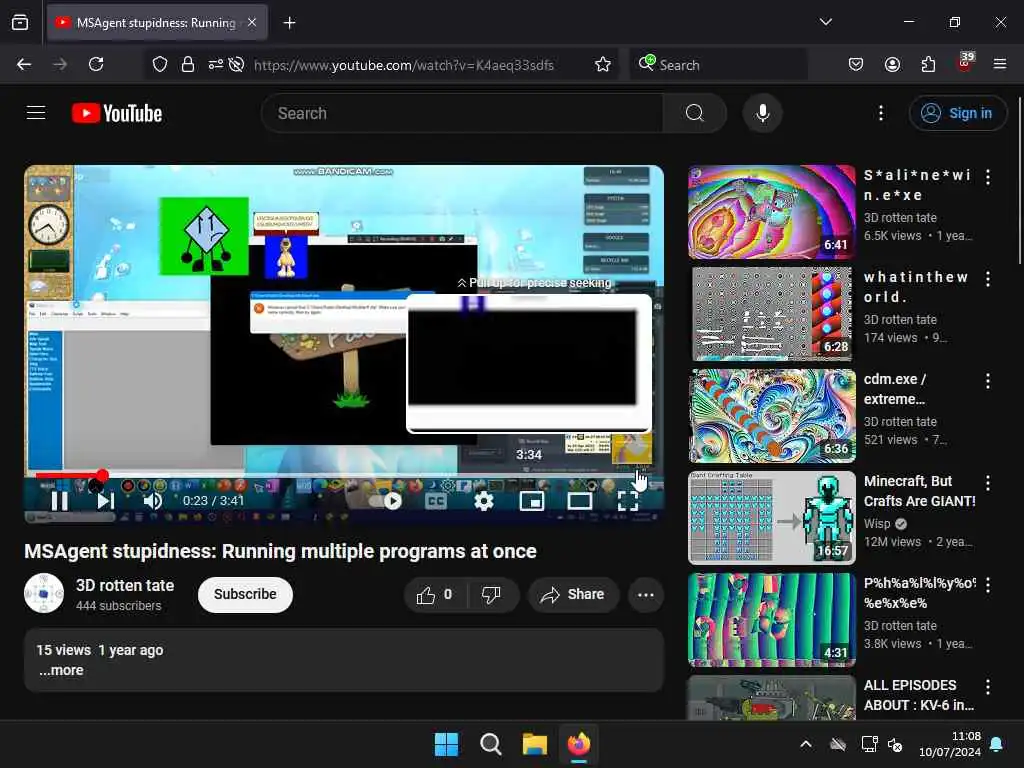Viewport: 1024px width, 768px height.
Task: Open Firefox tracking protection shield
Action: click(159, 64)
